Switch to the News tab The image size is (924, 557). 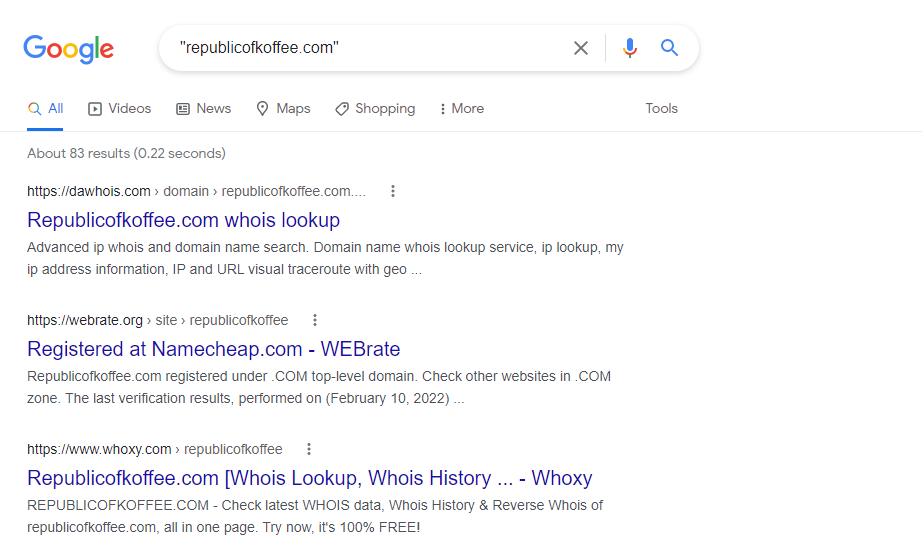tap(203, 108)
